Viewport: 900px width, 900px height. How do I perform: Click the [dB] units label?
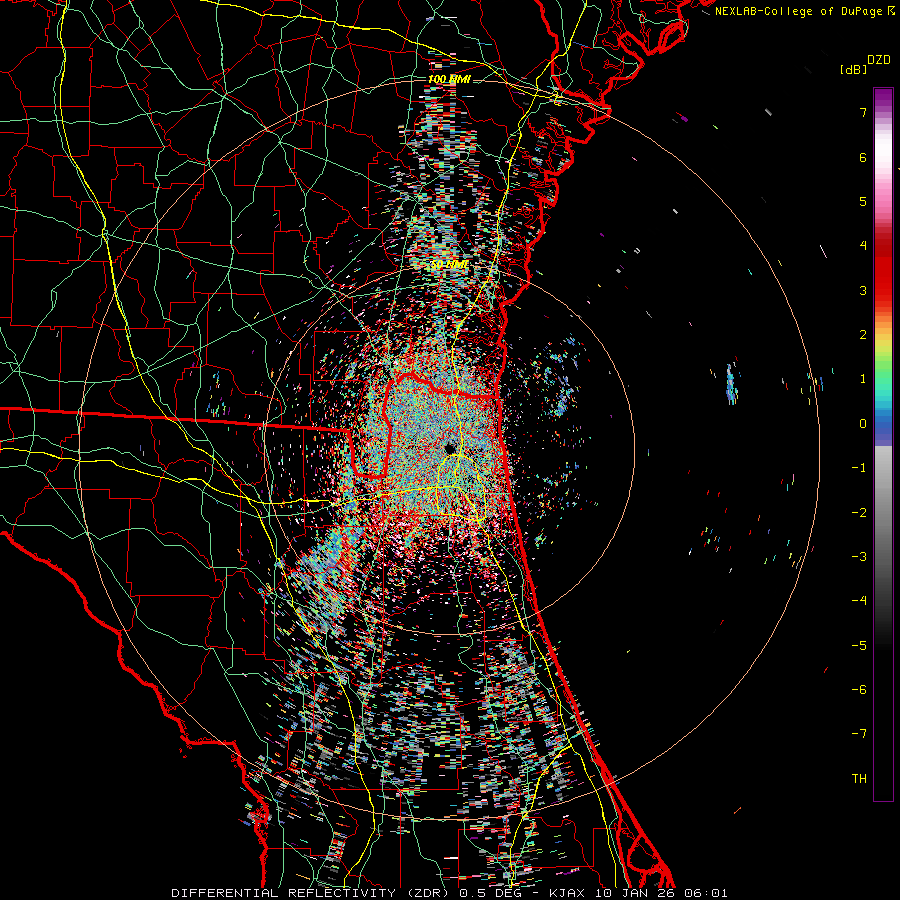(x=853, y=69)
